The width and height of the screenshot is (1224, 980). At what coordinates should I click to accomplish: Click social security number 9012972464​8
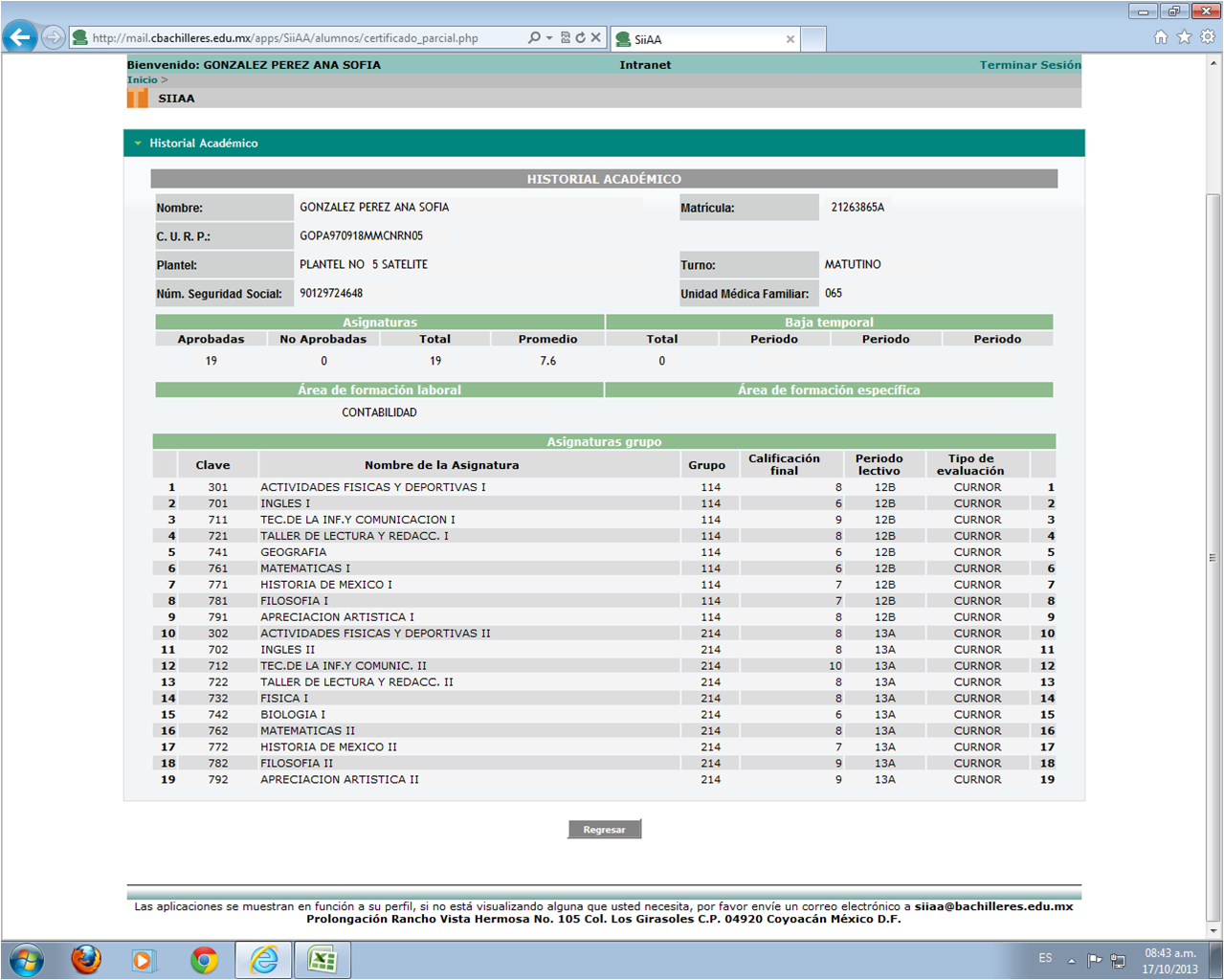[331, 293]
